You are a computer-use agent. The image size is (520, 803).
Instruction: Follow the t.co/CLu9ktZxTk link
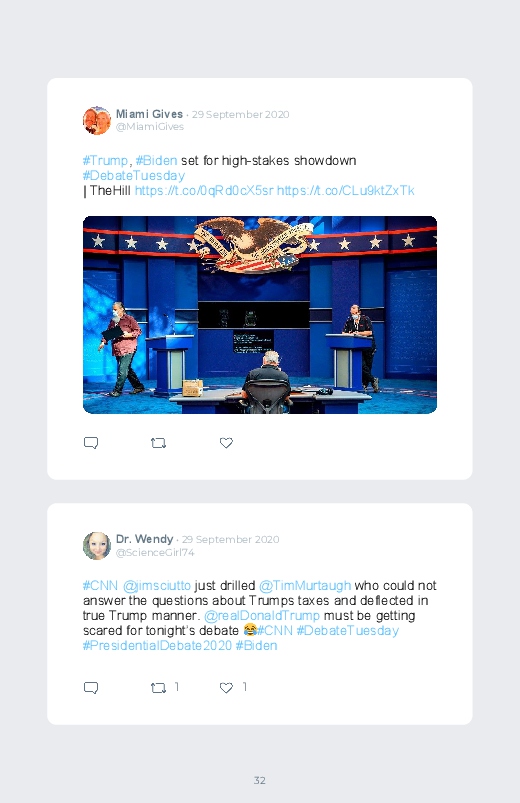pyautogui.click(x=345, y=191)
